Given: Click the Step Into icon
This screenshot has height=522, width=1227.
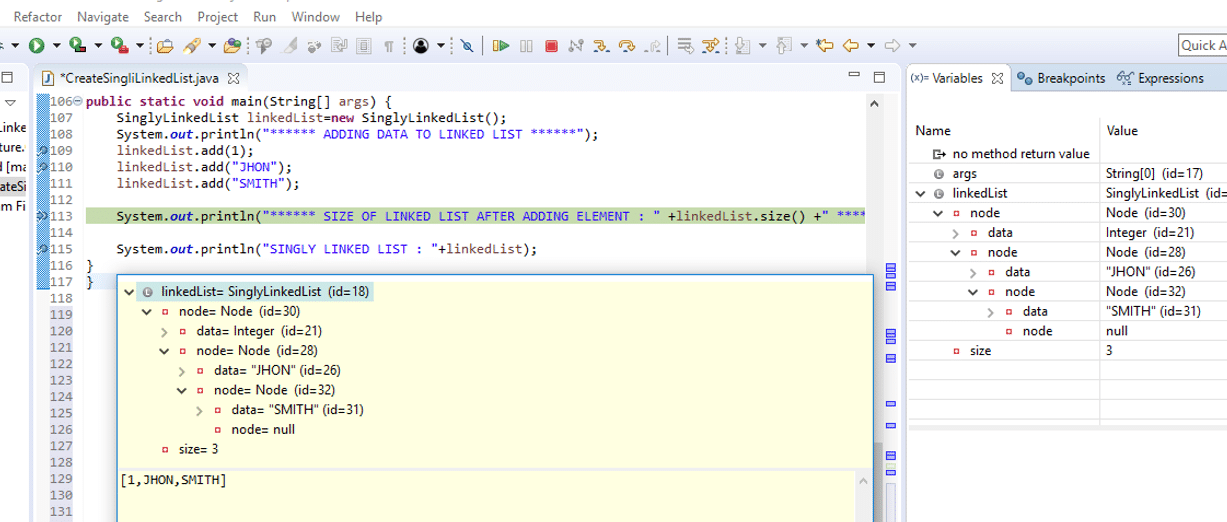Looking at the screenshot, I should [x=601, y=45].
